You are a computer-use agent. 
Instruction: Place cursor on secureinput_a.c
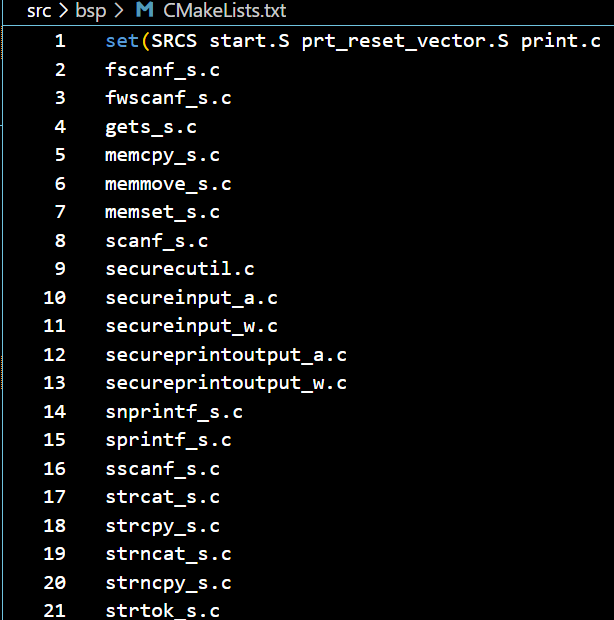[191, 298]
